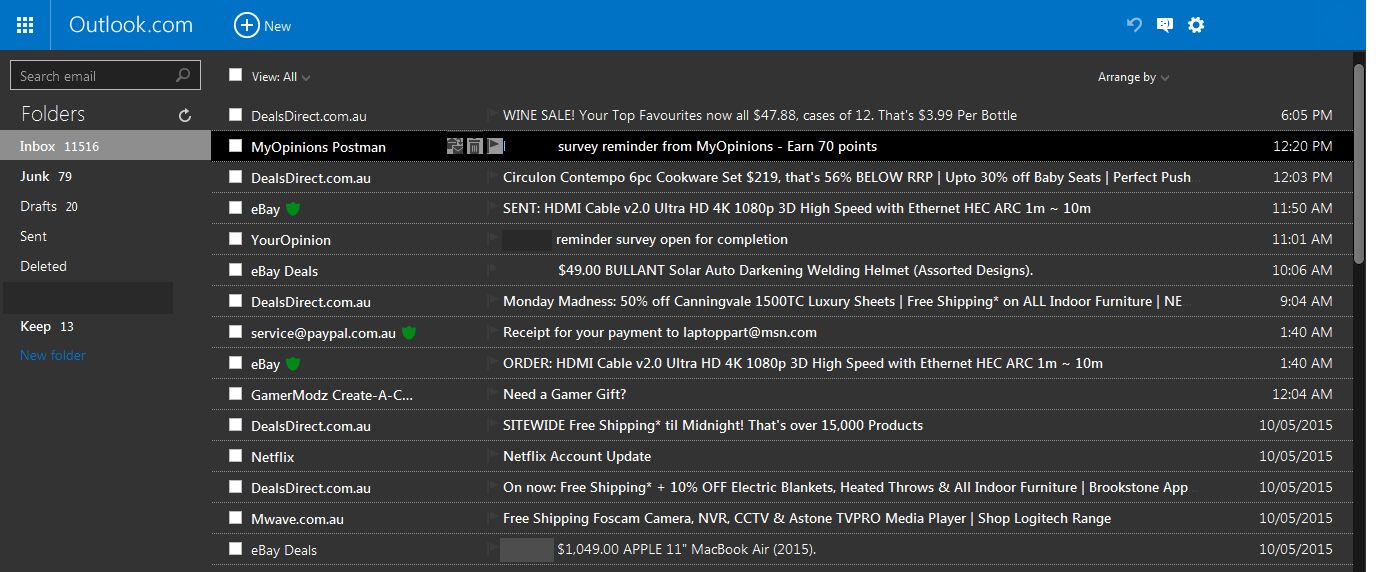
Task: Select the WINE SALE email checkbox
Action: 235,115
